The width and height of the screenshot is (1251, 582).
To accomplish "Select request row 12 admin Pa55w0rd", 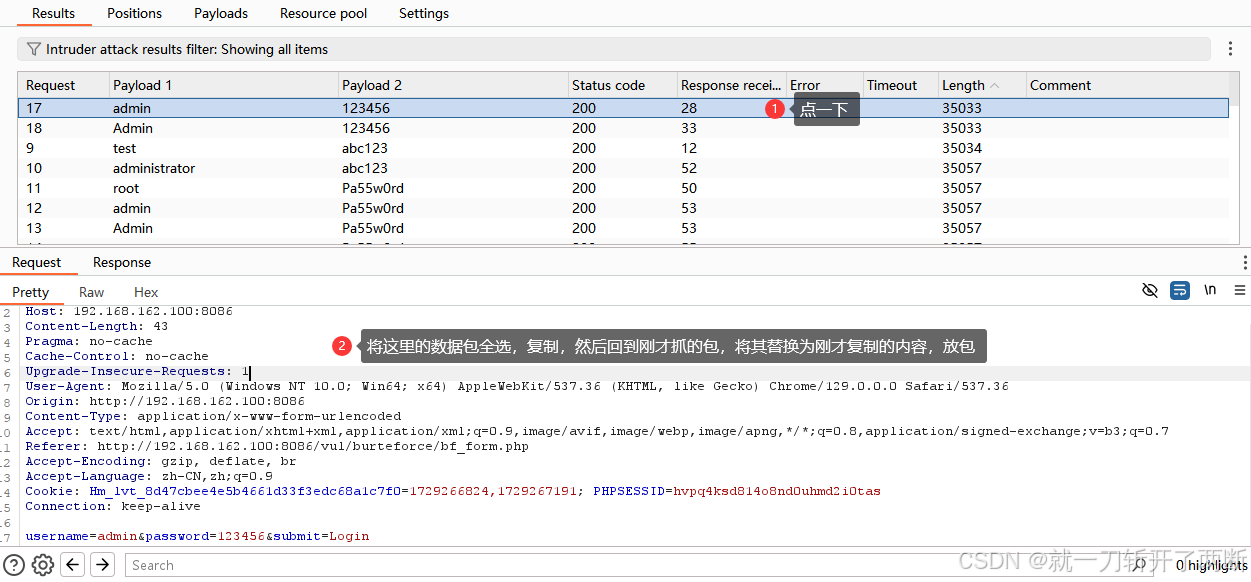I will [623, 208].
